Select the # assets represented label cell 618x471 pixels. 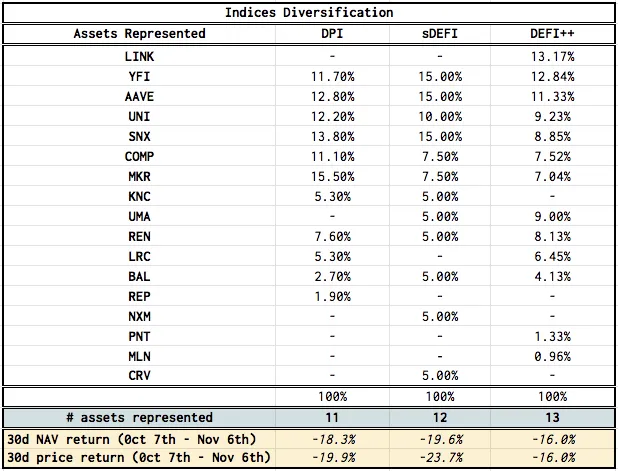click(139, 417)
